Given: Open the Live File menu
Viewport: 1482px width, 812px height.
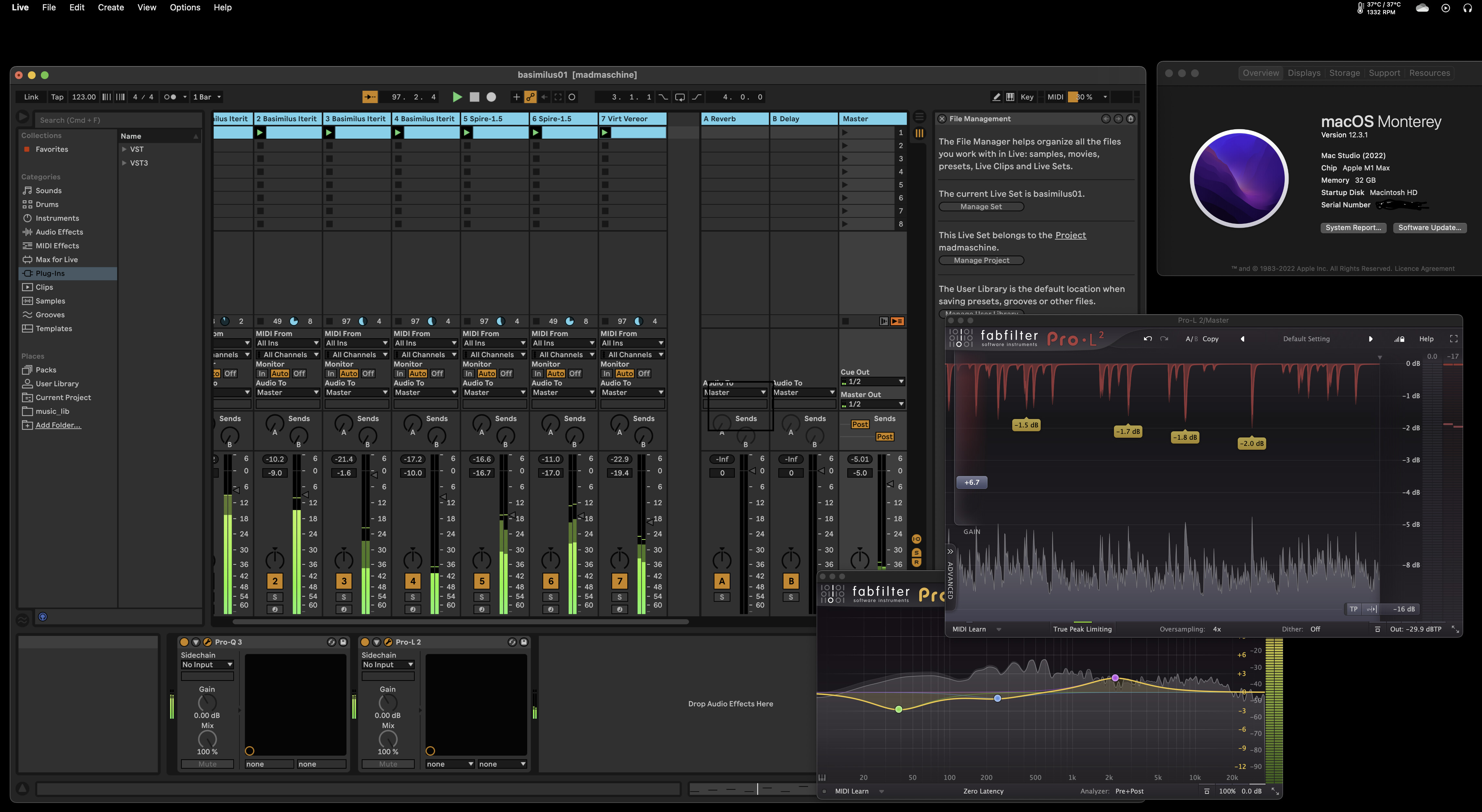Looking at the screenshot, I should coord(49,7).
